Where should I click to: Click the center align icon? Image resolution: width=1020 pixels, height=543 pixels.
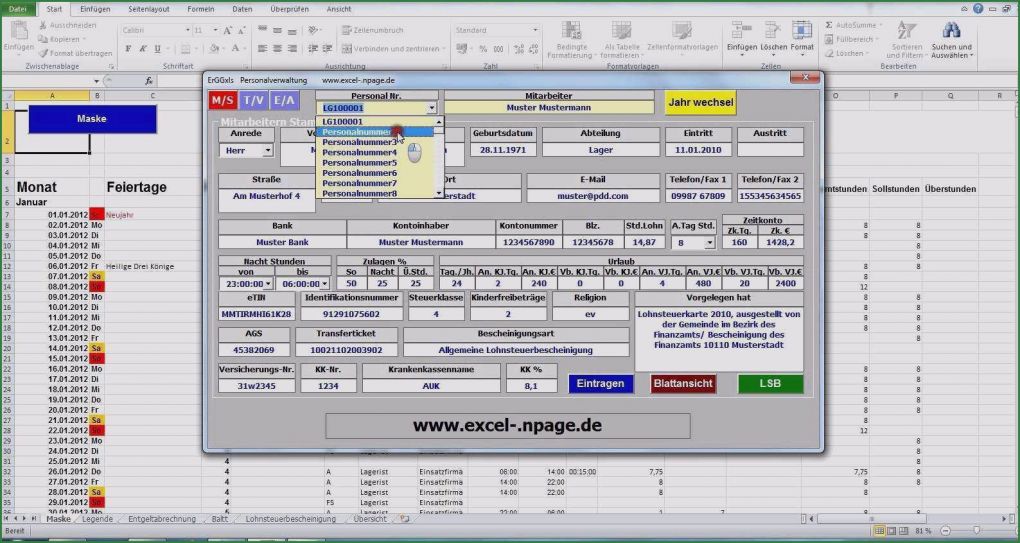(x=277, y=49)
